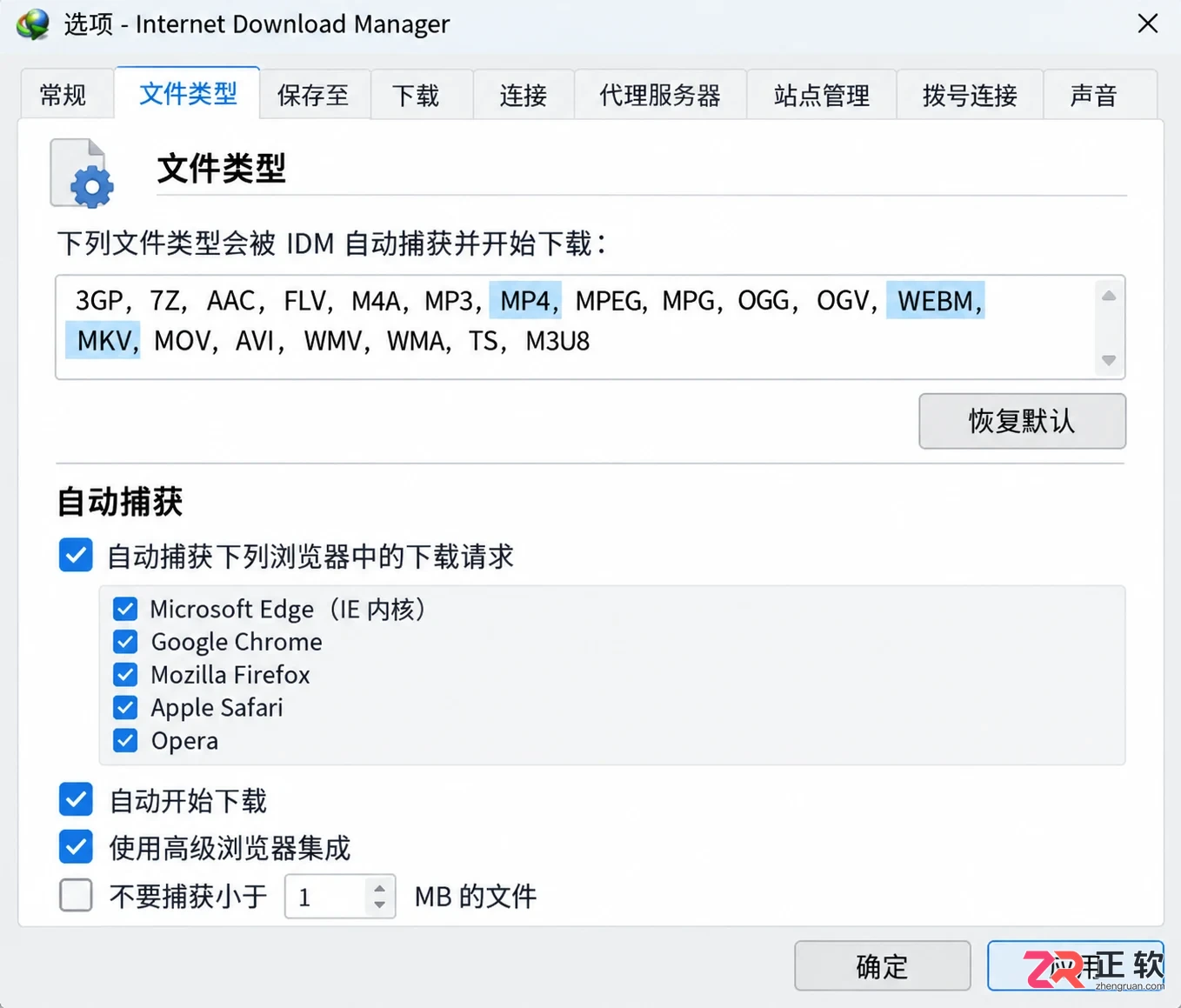1181x1008 pixels.
Task: Uncheck Google Chrome browser capture
Action: (x=125, y=642)
